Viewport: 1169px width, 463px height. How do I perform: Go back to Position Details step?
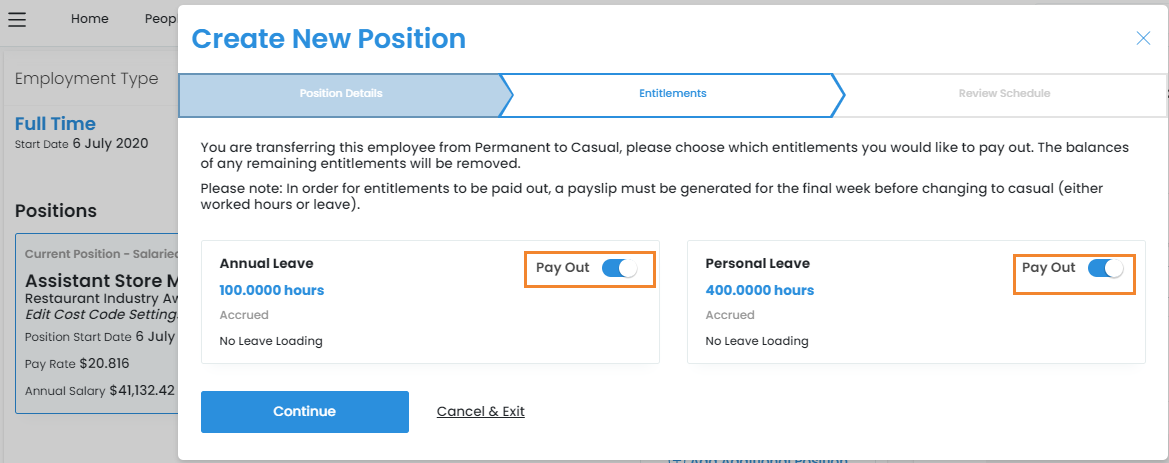(340, 94)
